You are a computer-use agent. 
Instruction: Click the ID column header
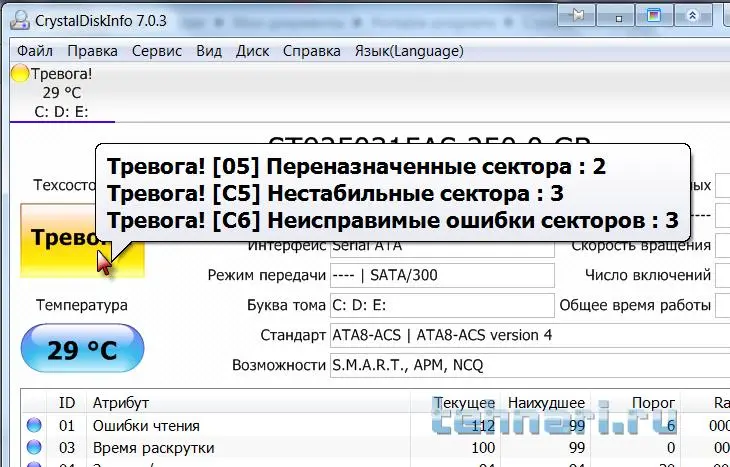click(x=67, y=402)
